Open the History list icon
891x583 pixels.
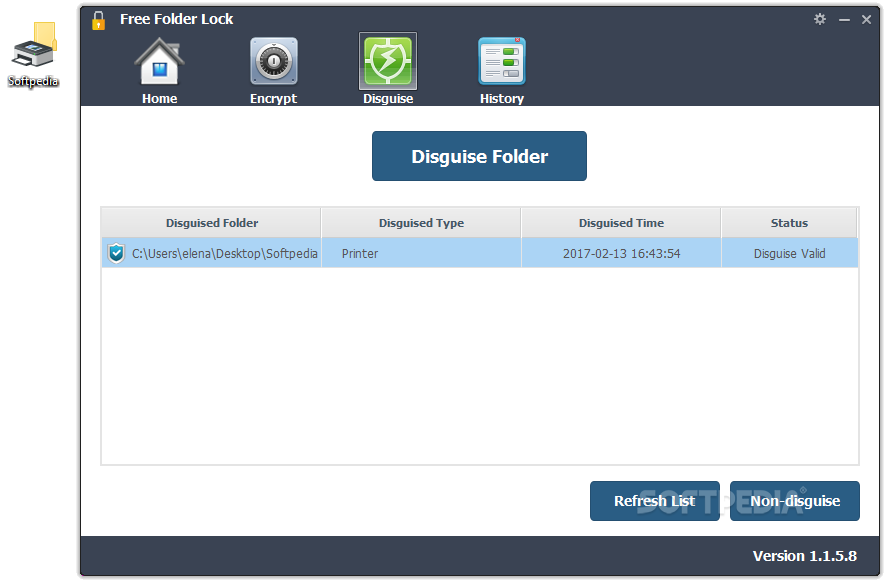[x=502, y=61]
